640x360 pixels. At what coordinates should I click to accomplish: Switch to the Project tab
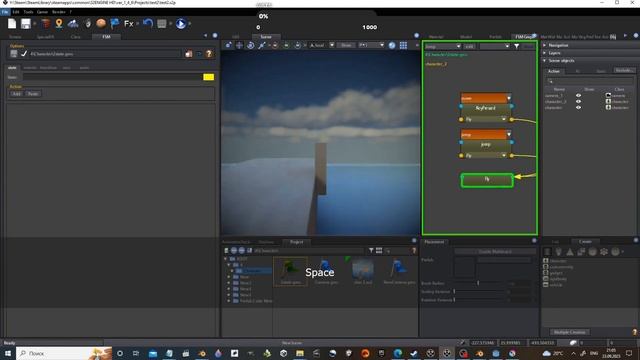[296, 242]
